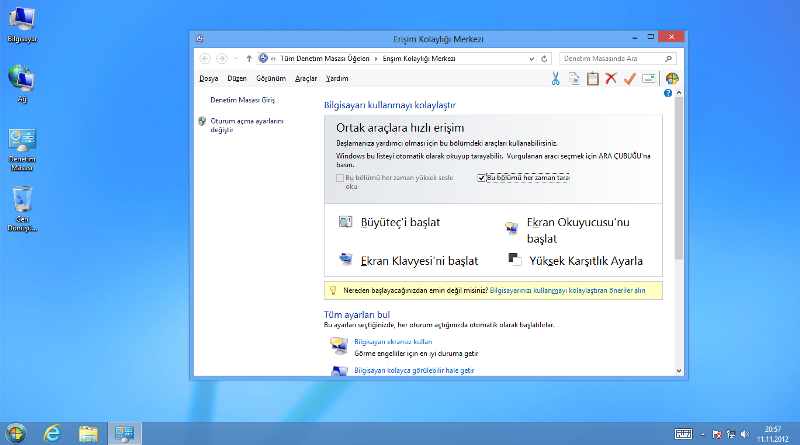800x445 pixels.
Task: Click 'Tüm Denetim Masası Öğeleri' breadcrumb
Action: point(324,59)
